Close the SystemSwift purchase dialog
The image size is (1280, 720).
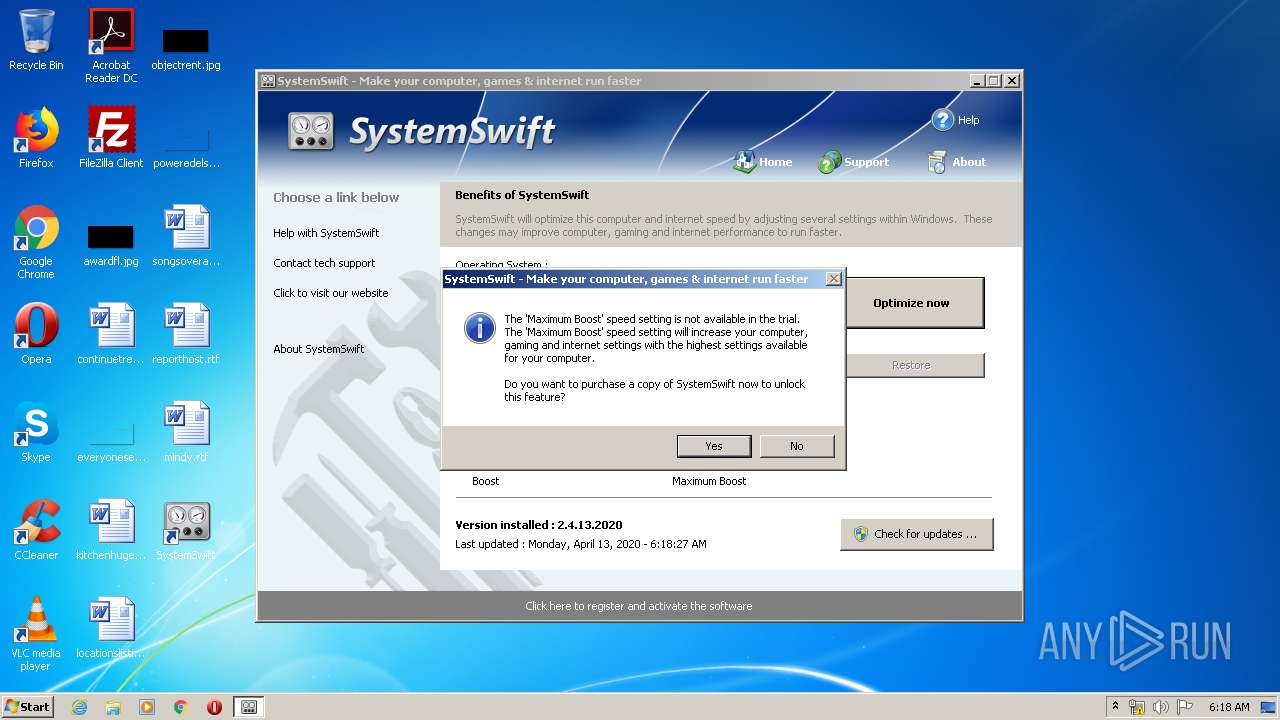pyautogui.click(x=833, y=279)
